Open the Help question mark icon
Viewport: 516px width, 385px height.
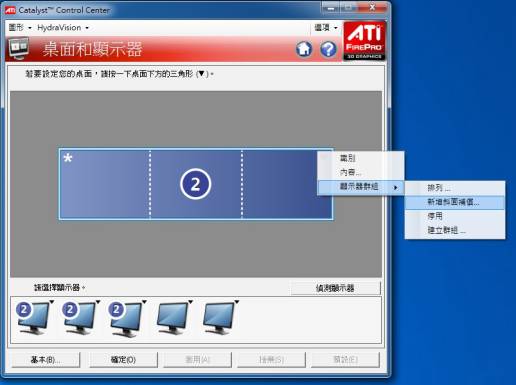tap(328, 49)
